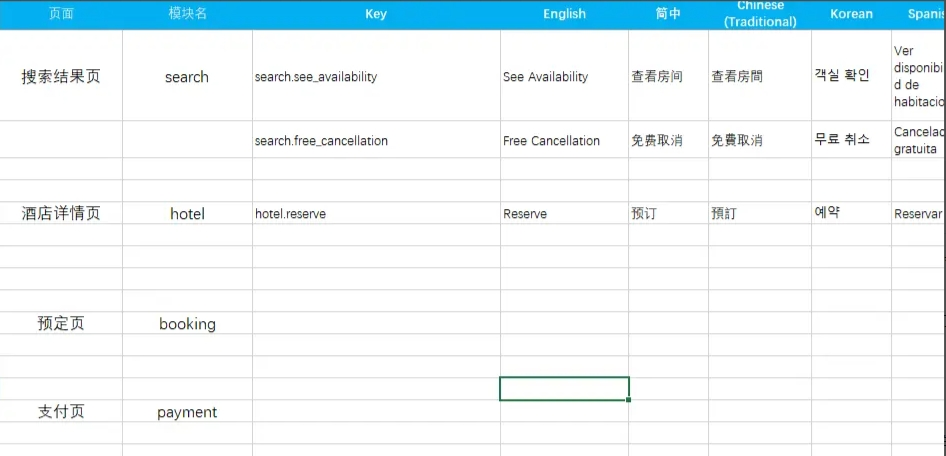Image resolution: width=946 pixels, height=456 pixels.
Task: Click the '搜索结果页' page cell
Action: (x=61, y=77)
